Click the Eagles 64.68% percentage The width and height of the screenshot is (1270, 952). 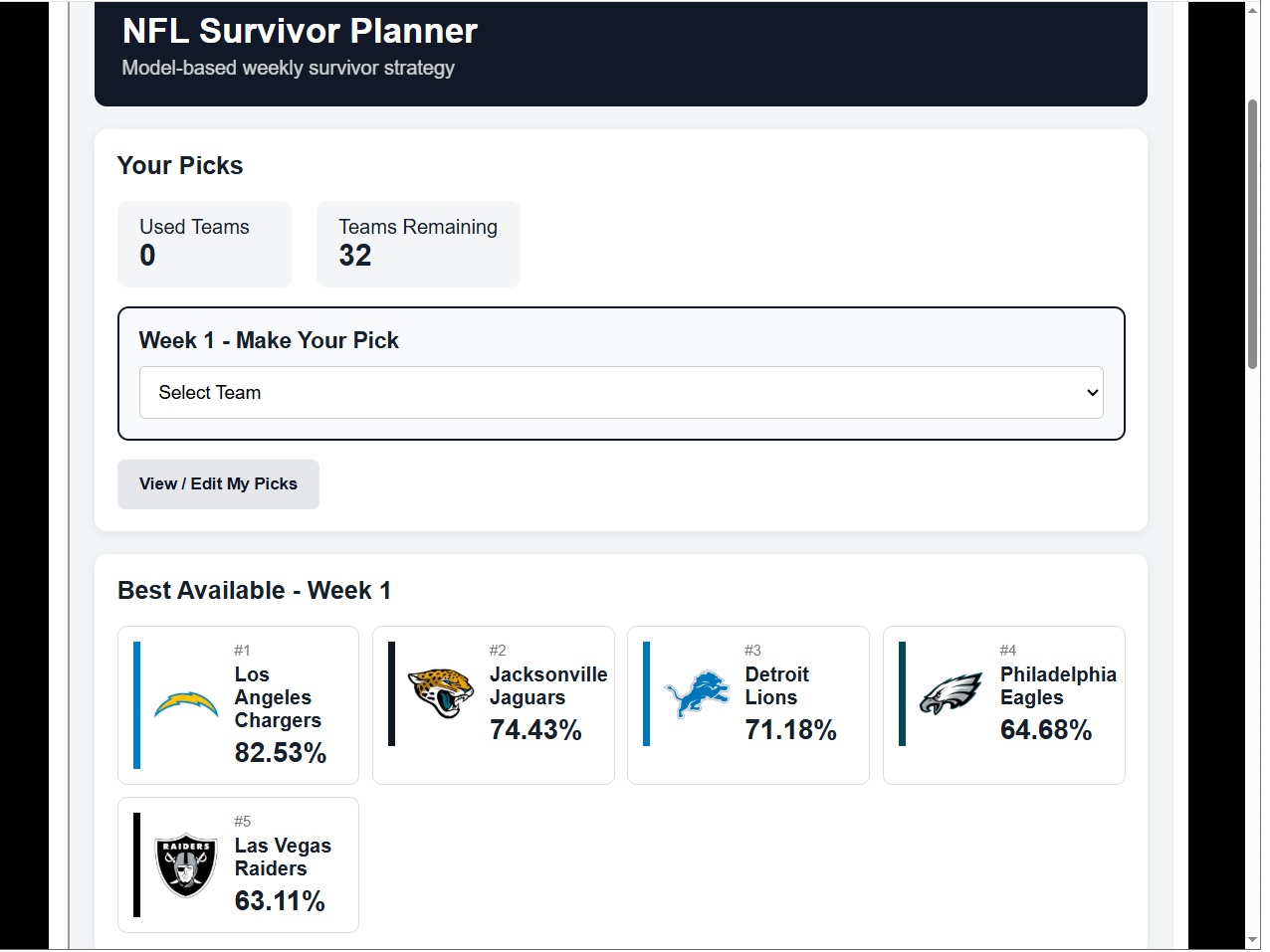(x=1046, y=730)
